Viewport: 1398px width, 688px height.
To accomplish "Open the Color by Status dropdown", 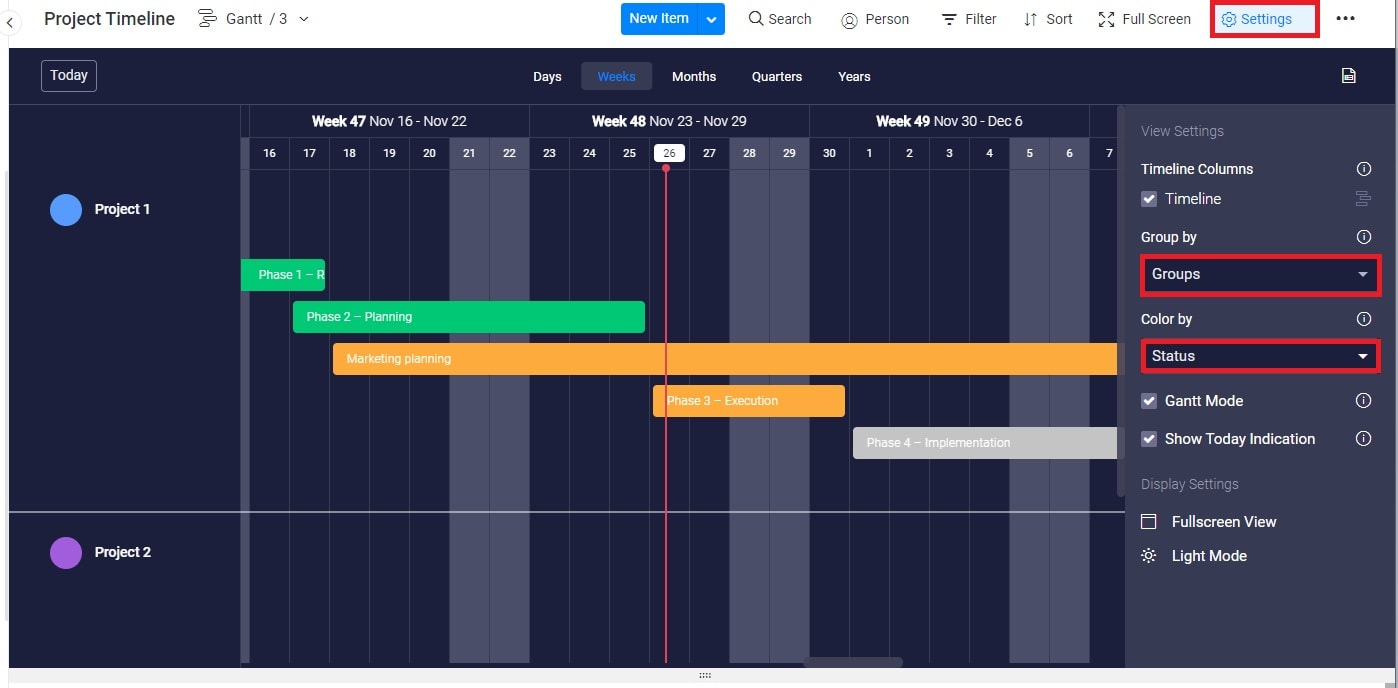I will point(1260,356).
